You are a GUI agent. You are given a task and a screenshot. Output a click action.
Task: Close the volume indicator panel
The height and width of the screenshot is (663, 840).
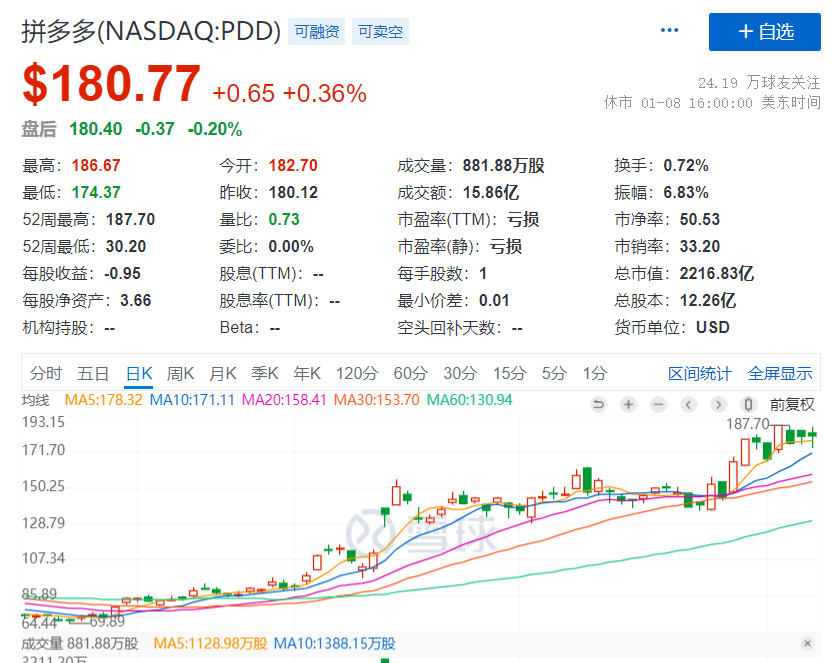pos(807,643)
